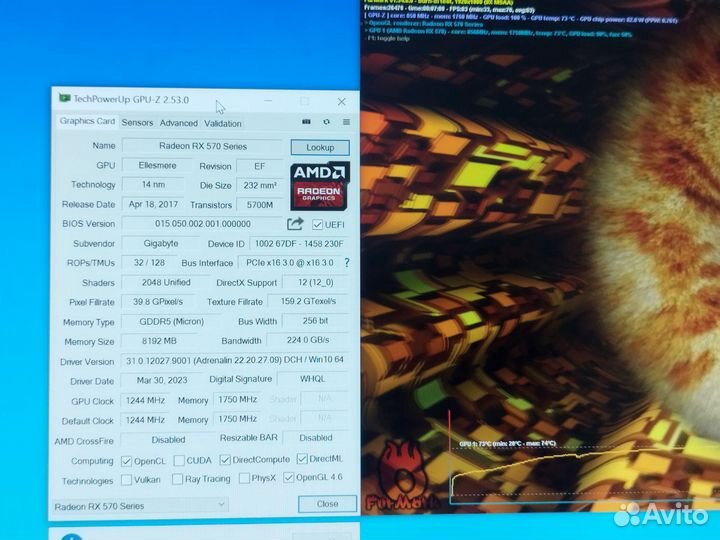The height and width of the screenshot is (540, 720).
Task: Open the Advanced tab
Action: 179,123
